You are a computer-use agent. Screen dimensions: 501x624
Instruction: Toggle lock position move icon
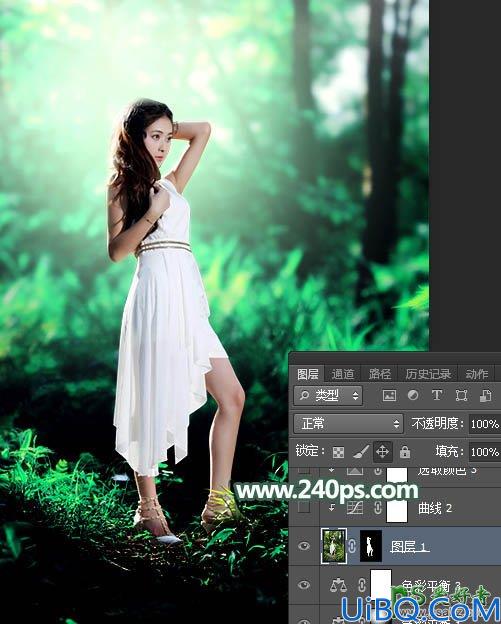[382, 452]
